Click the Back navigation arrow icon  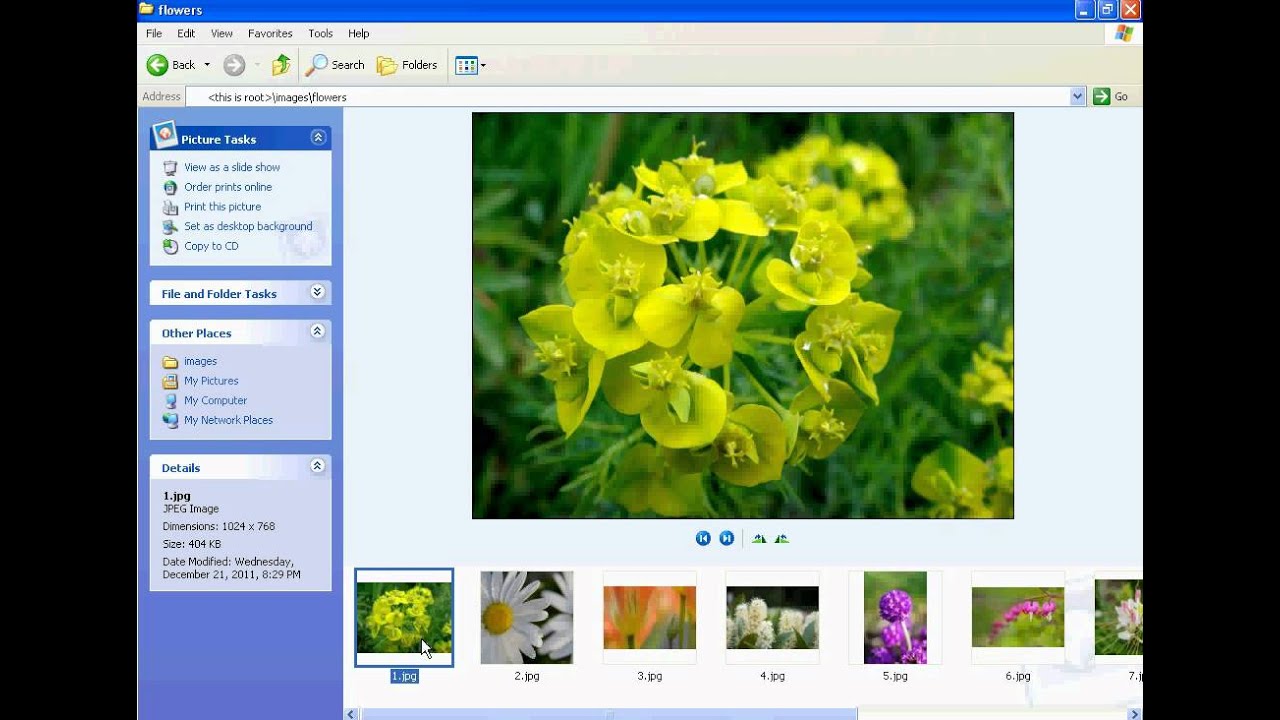click(x=157, y=65)
